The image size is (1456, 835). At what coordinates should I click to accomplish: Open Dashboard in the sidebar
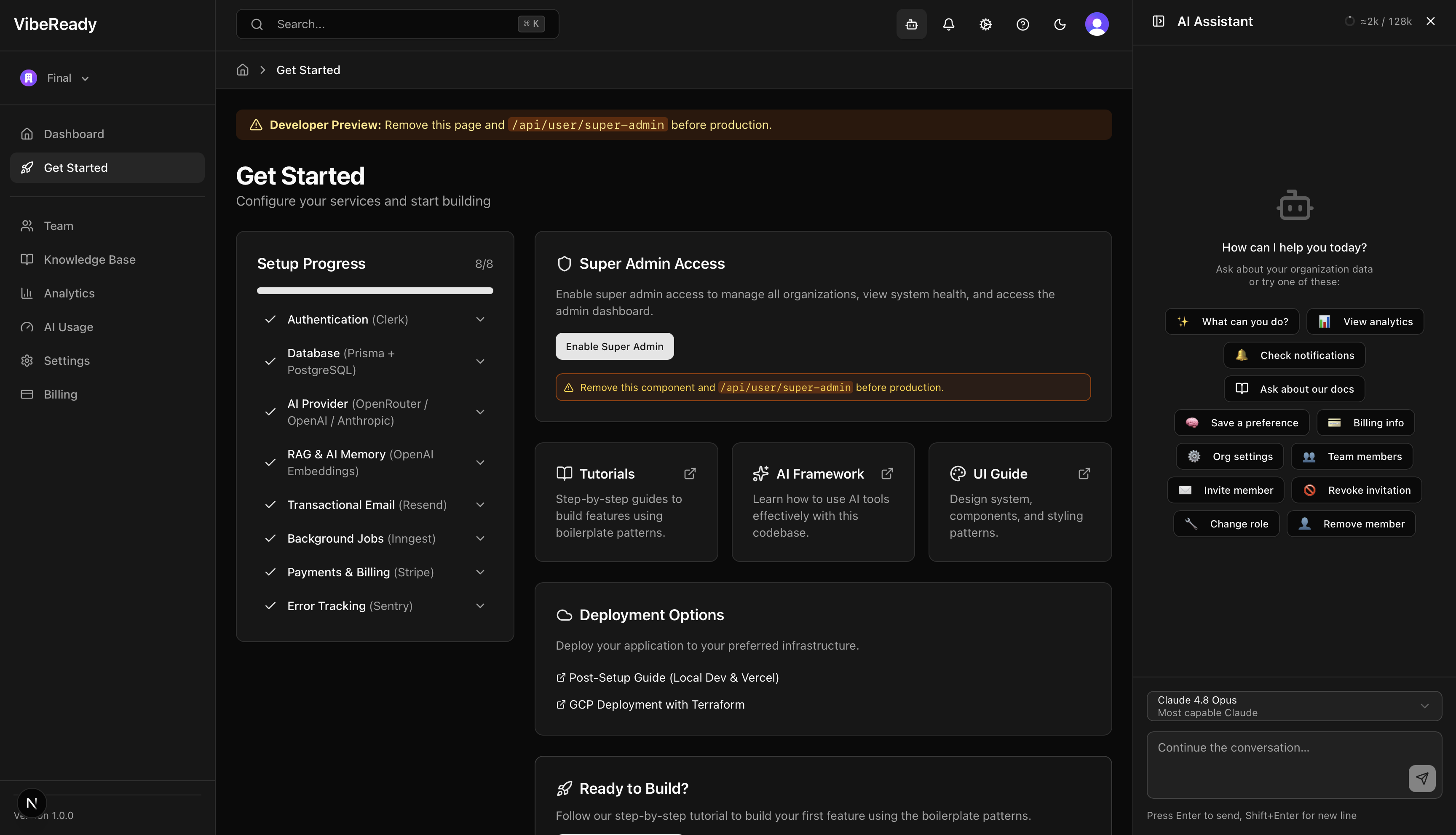tap(107, 134)
